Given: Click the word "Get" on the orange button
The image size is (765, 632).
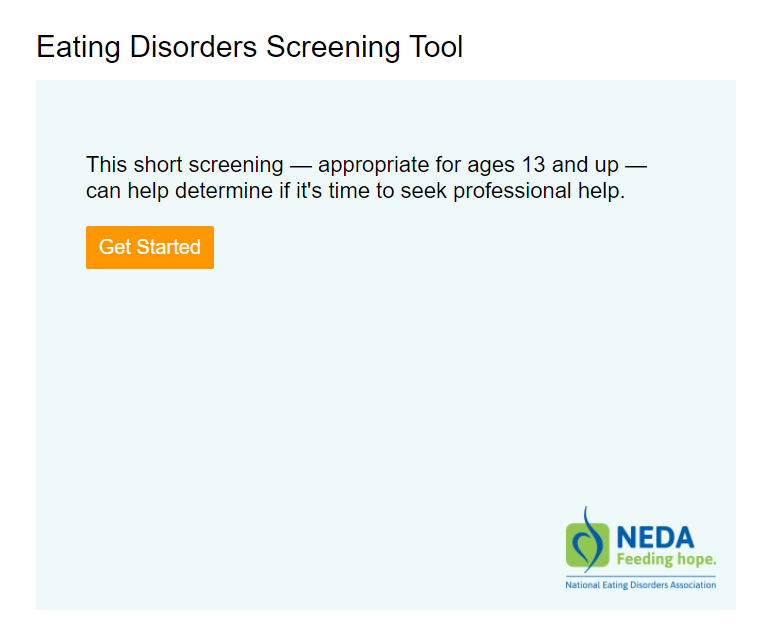Looking at the screenshot, I should point(115,247).
